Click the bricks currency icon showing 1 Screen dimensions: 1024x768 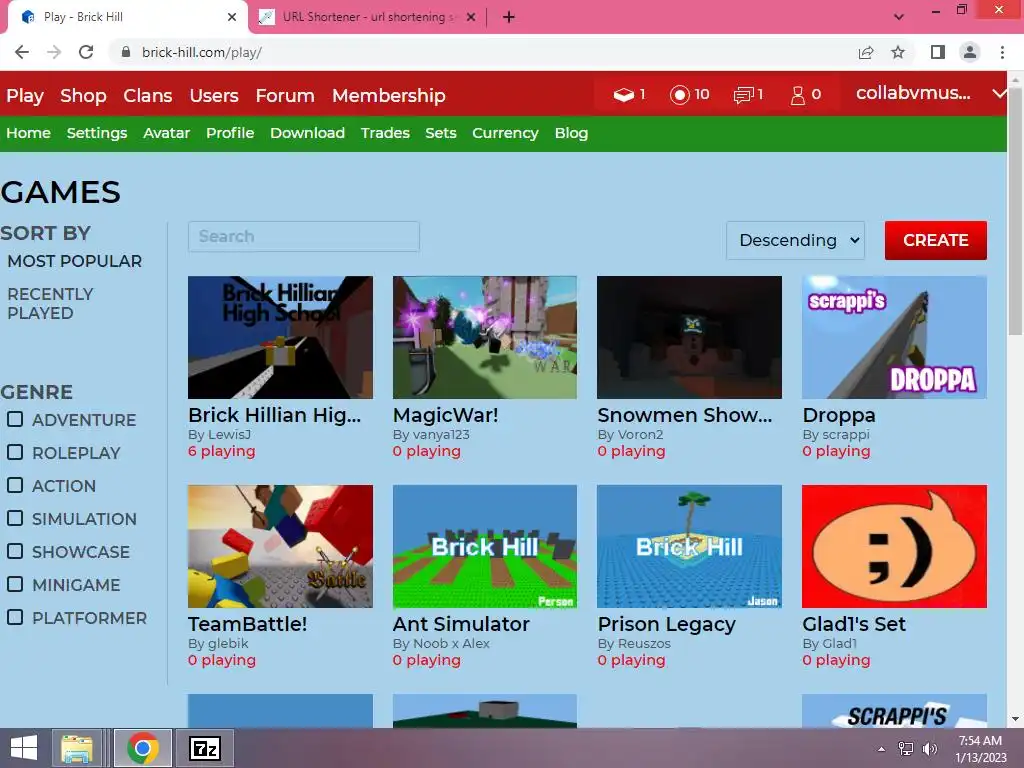click(624, 95)
